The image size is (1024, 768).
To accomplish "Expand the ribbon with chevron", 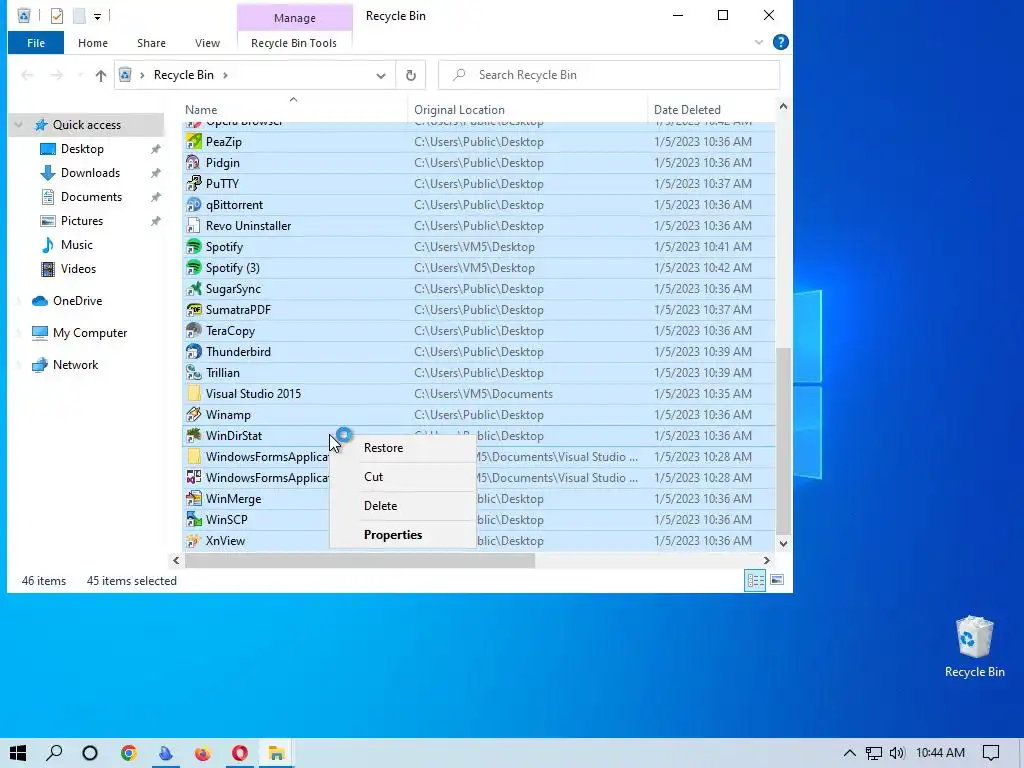I will 759,42.
